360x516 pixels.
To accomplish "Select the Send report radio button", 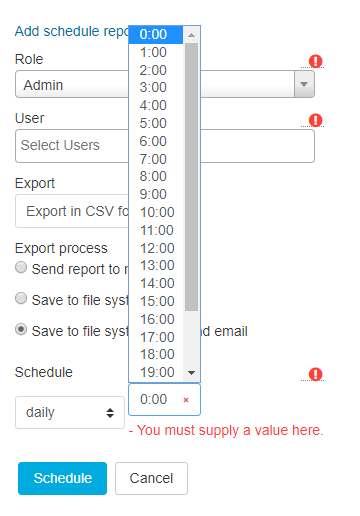I will (21, 267).
